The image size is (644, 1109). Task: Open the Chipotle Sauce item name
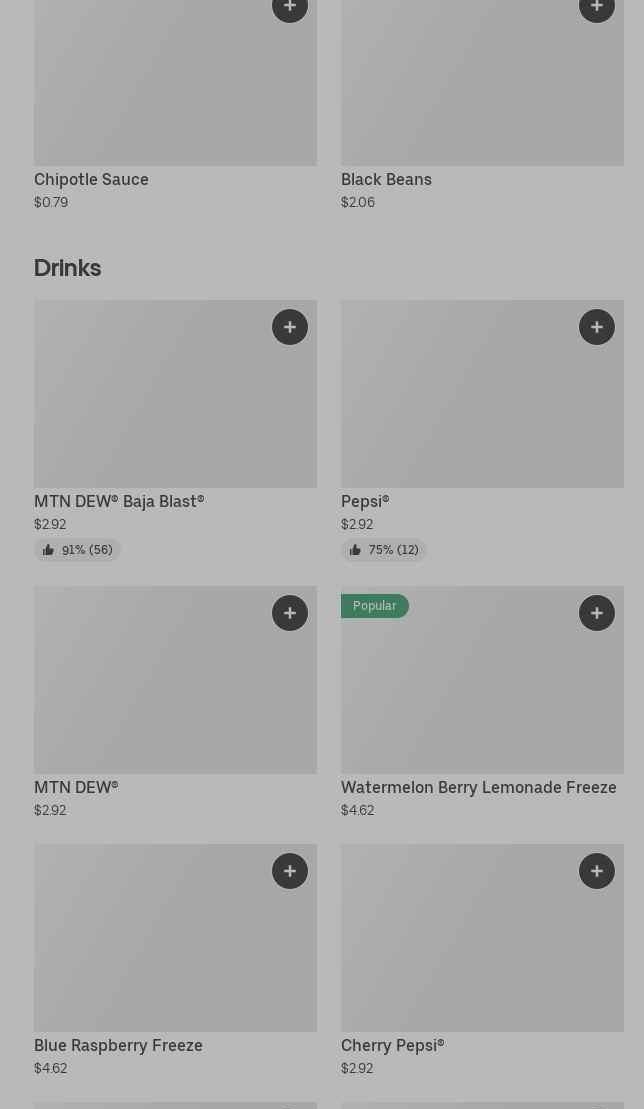coord(91,180)
